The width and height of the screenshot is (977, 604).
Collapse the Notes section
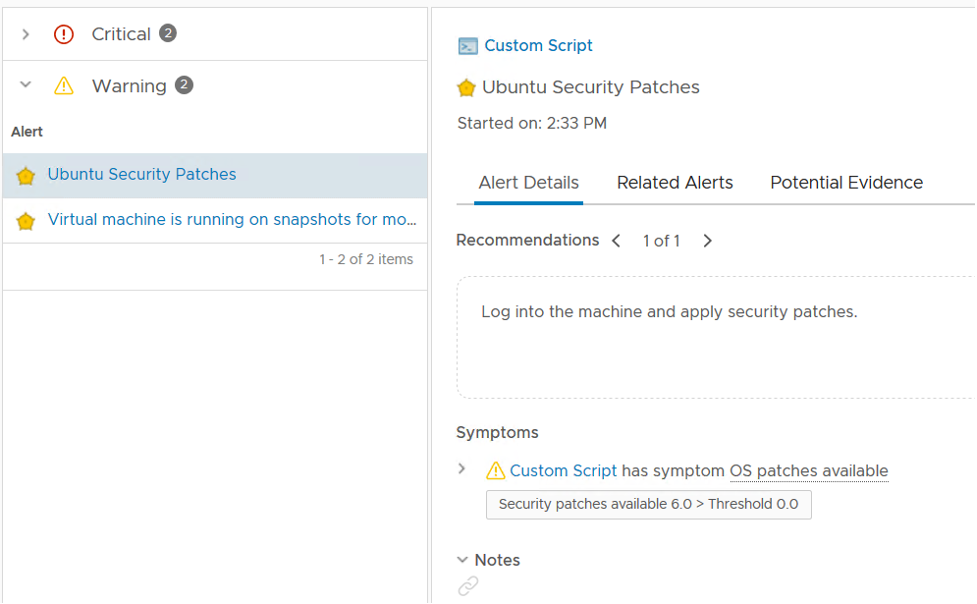coord(462,560)
